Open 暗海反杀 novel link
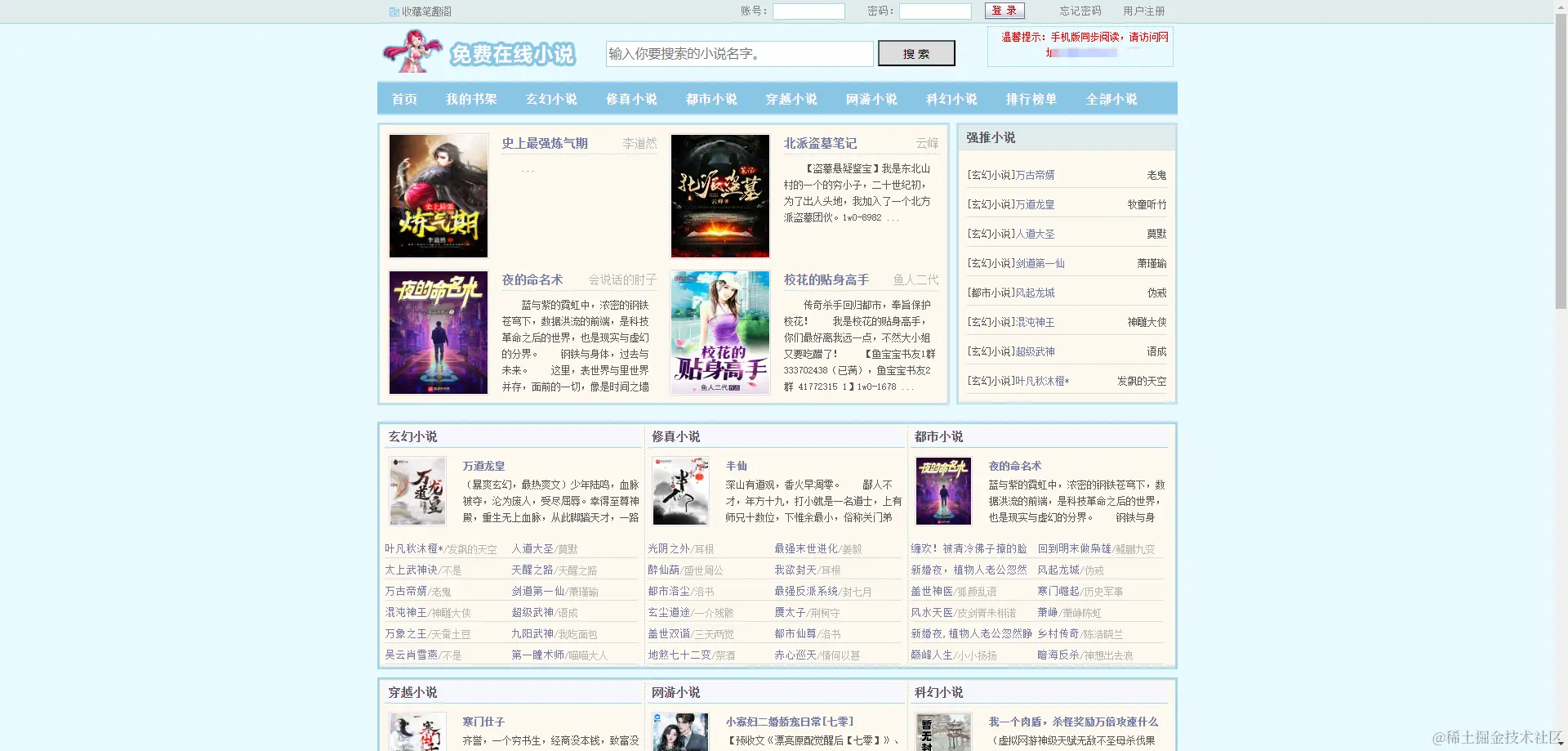 1058,655
